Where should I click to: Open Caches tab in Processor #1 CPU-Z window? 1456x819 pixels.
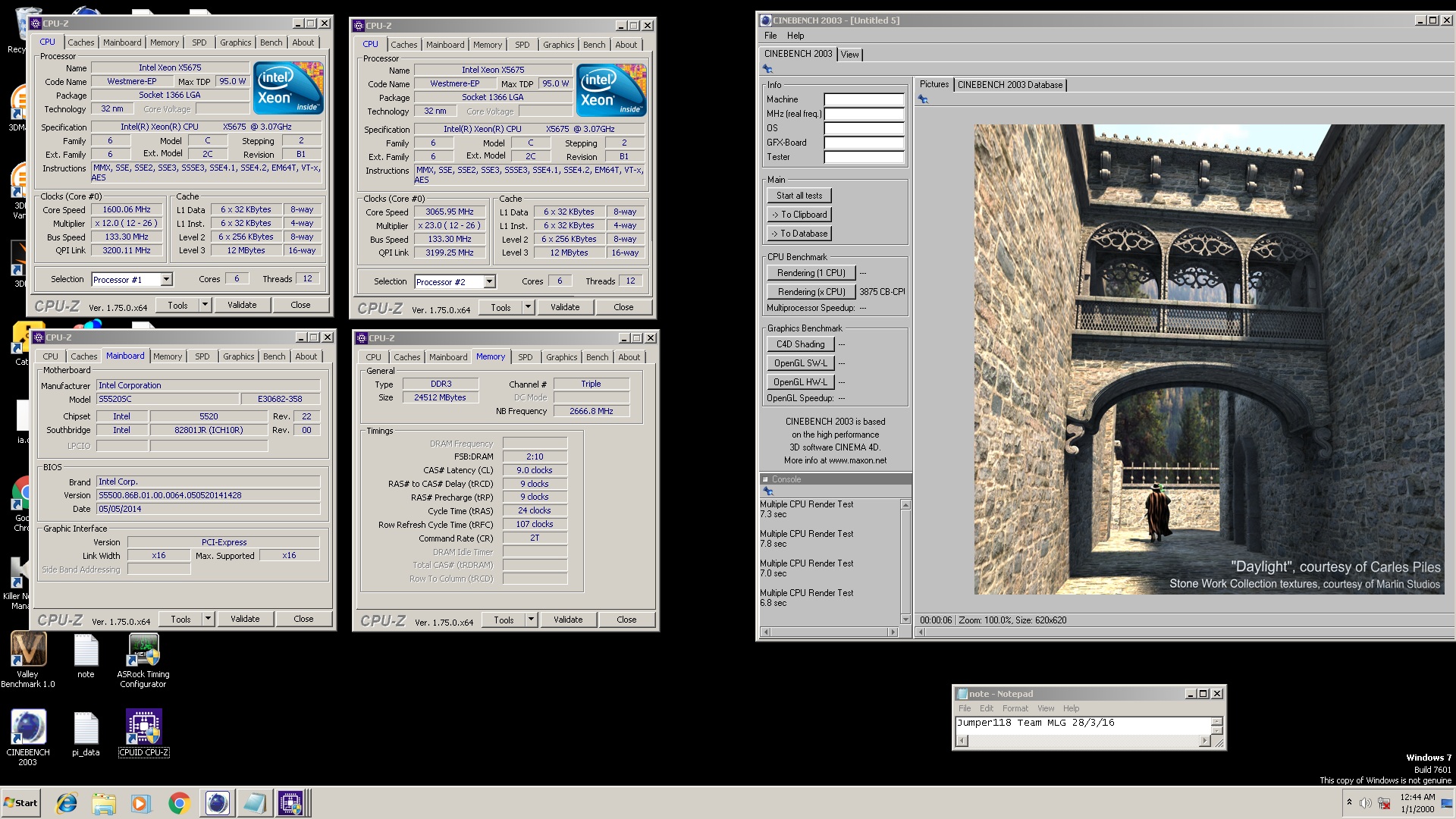point(81,42)
